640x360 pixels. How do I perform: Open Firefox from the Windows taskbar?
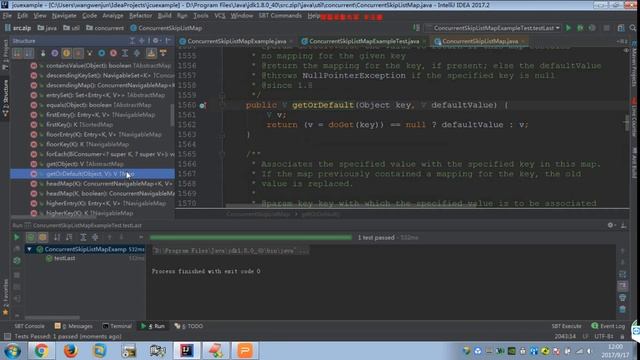(70, 350)
